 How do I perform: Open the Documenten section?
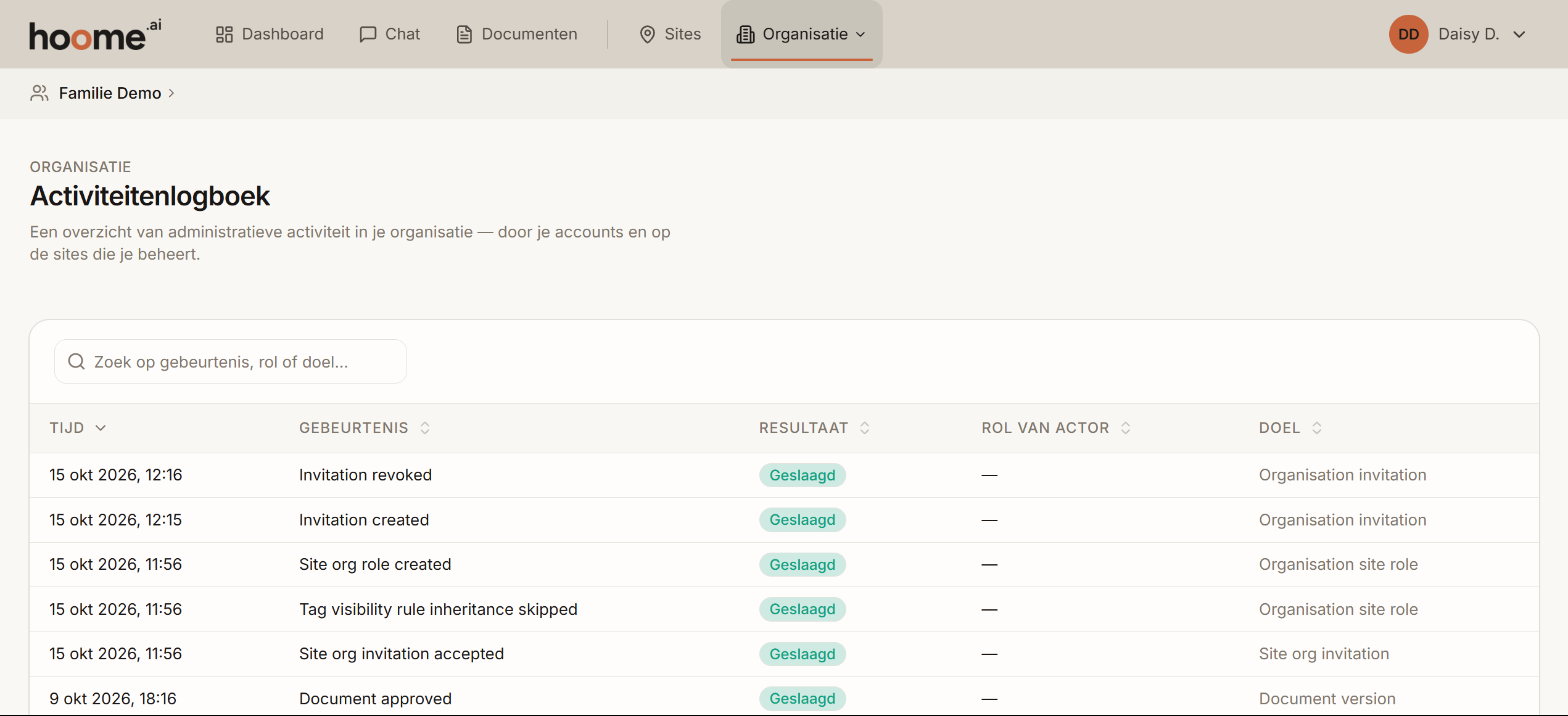coord(517,34)
